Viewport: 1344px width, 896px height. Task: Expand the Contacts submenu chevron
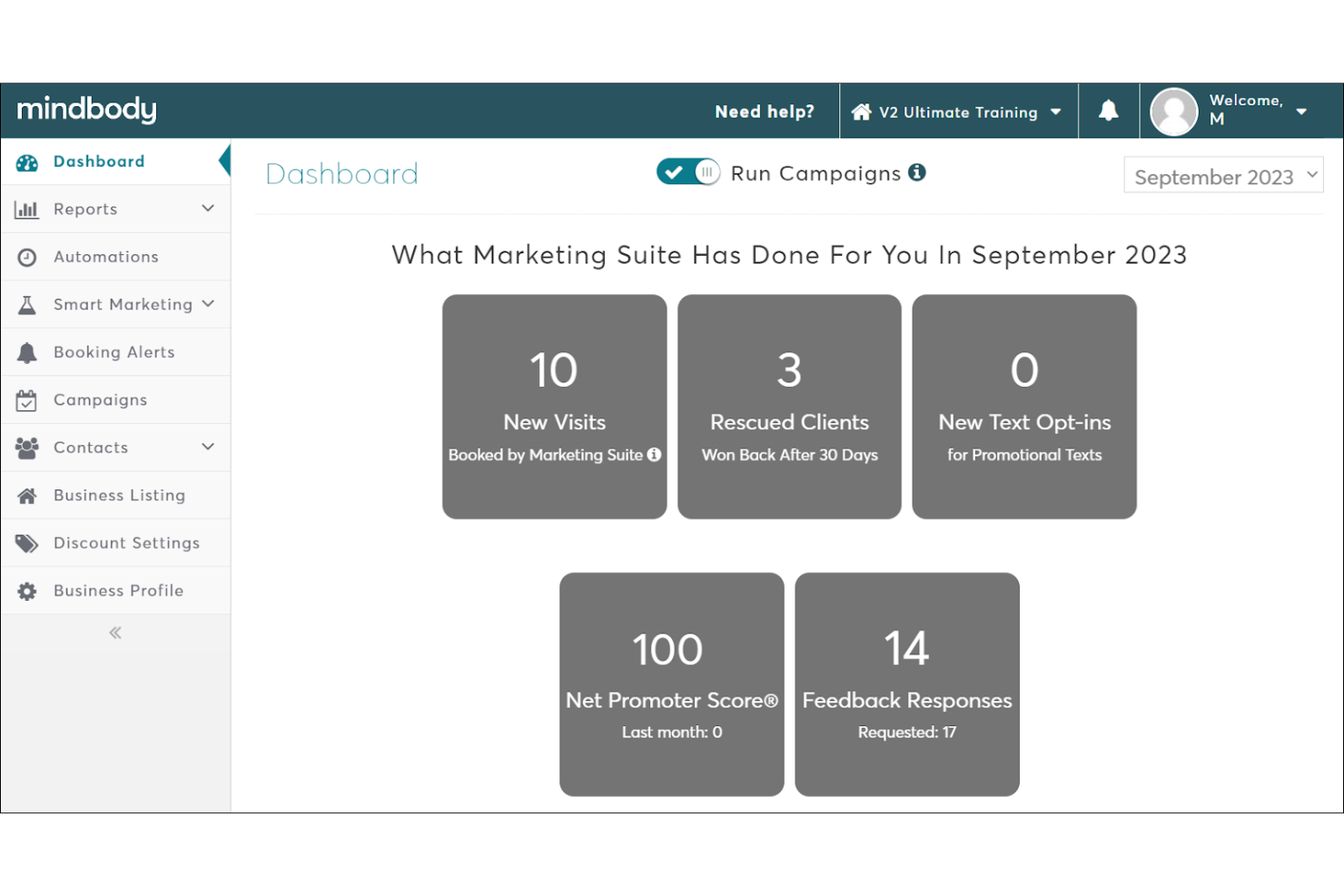[x=208, y=447]
